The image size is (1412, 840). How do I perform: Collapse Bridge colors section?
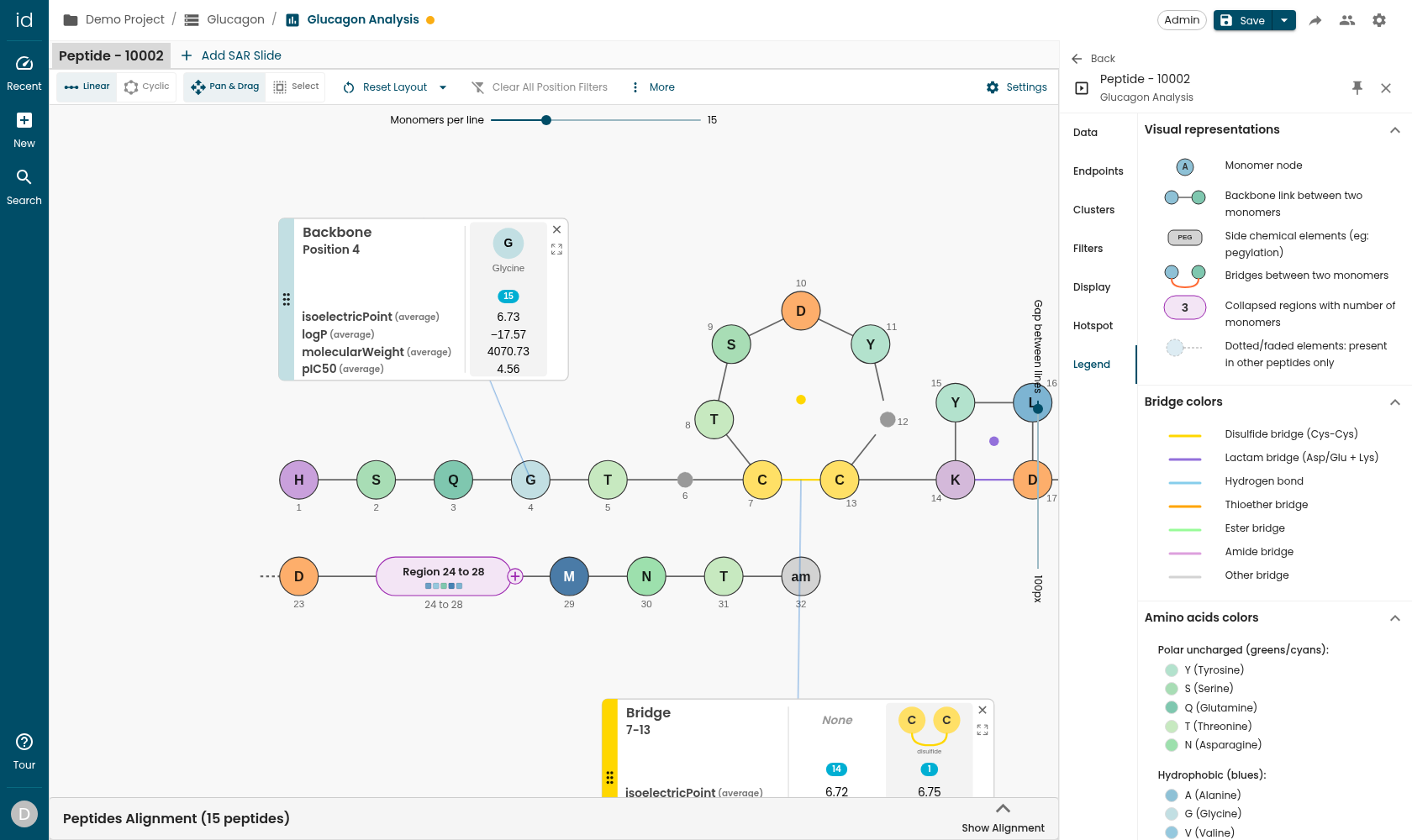click(x=1395, y=402)
